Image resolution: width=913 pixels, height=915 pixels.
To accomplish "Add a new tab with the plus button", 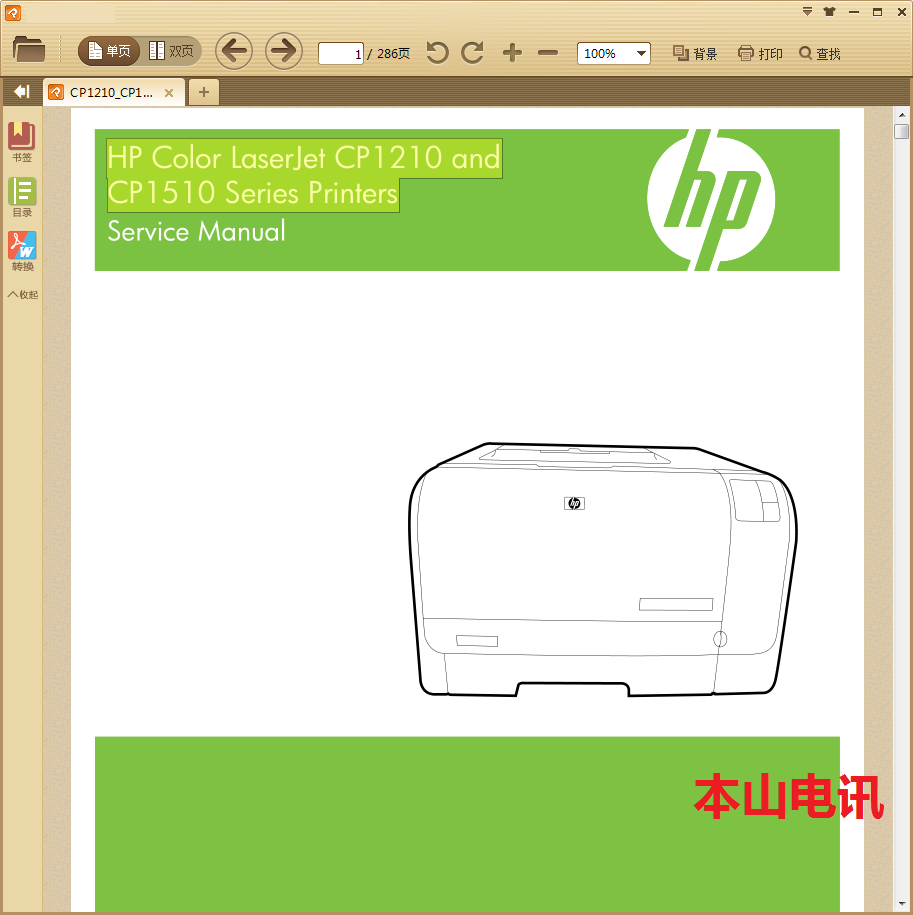I will point(204,92).
